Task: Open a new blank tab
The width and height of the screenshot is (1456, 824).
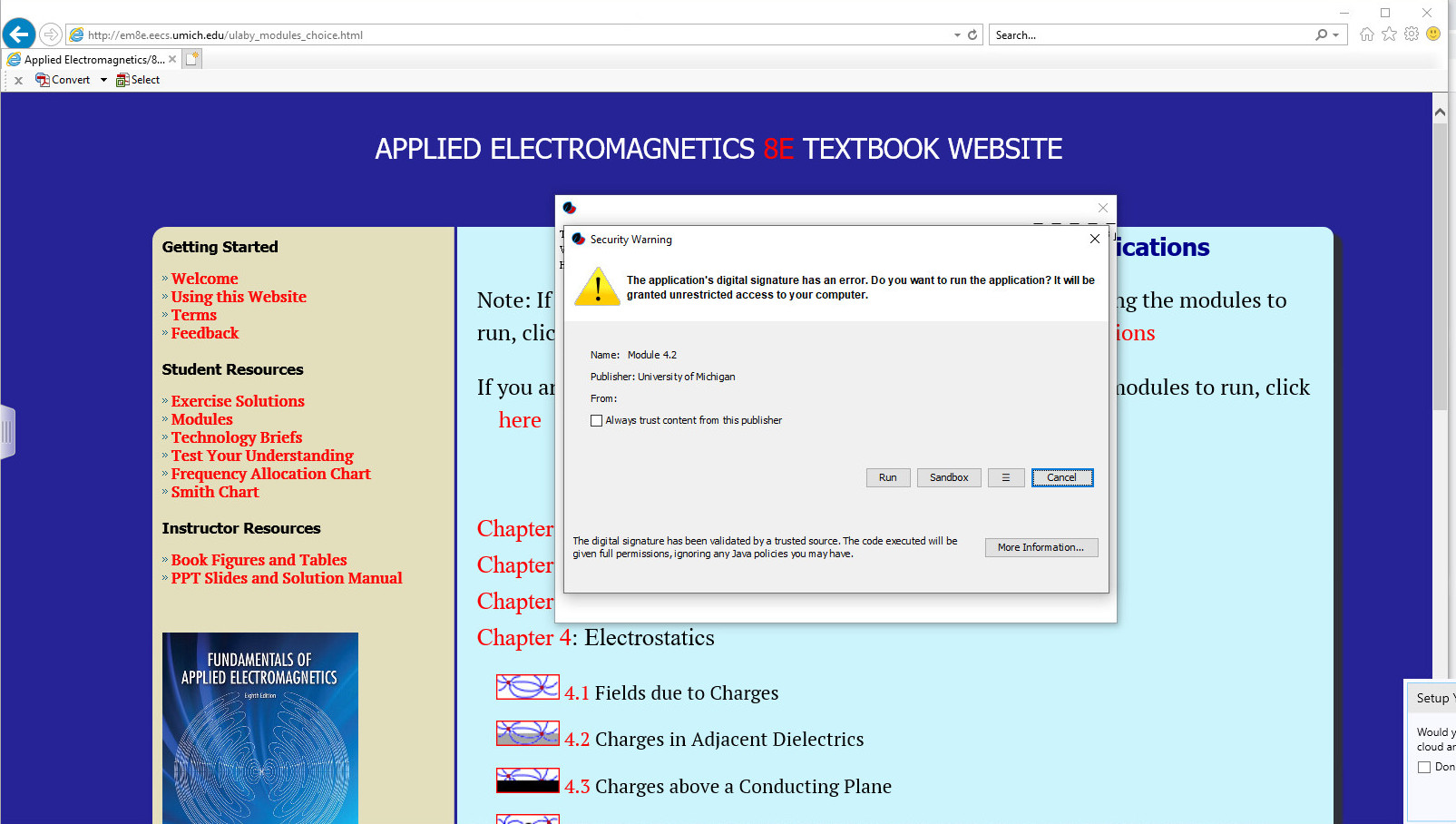Action: click(x=192, y=59)
